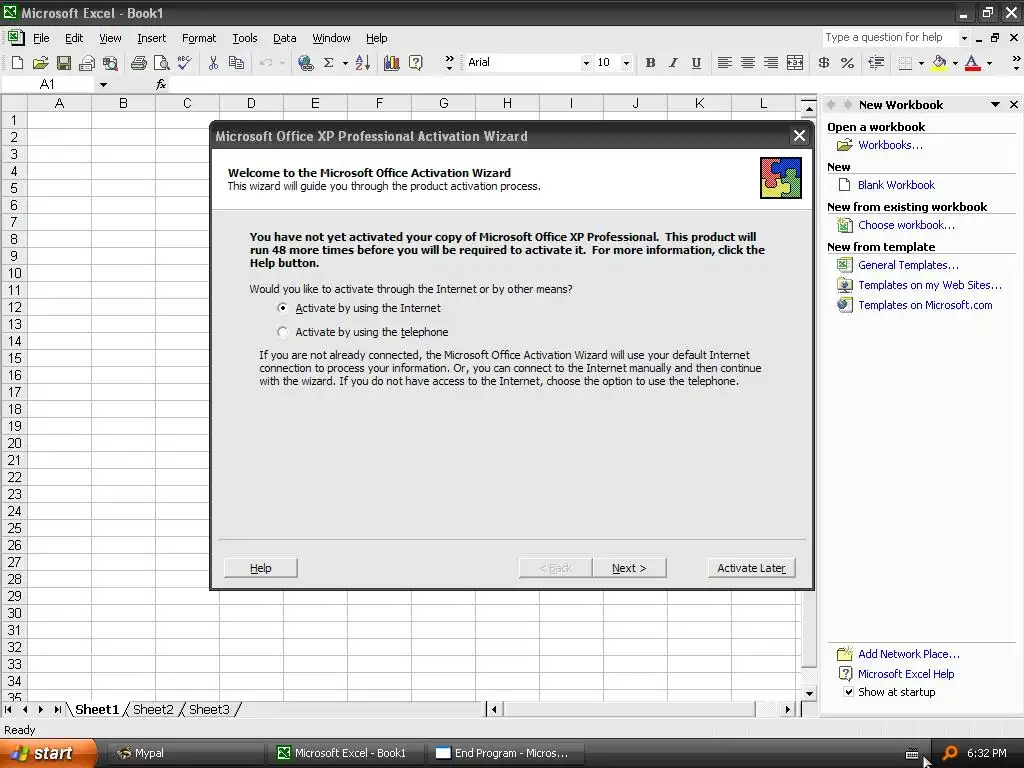Expand the Name Box dropdown arrow
This screenshot has height=768, width=1024.
[103, 84]
